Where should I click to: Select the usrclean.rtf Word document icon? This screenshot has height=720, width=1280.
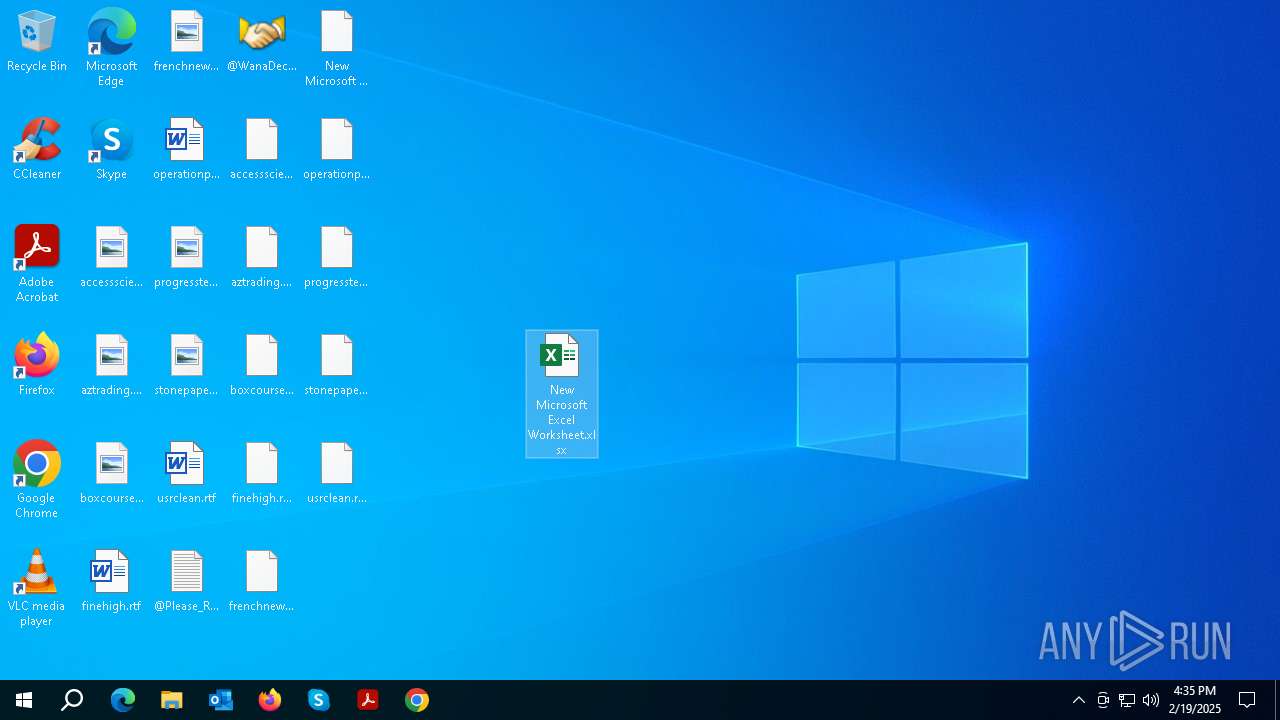(x=186, y=474)
